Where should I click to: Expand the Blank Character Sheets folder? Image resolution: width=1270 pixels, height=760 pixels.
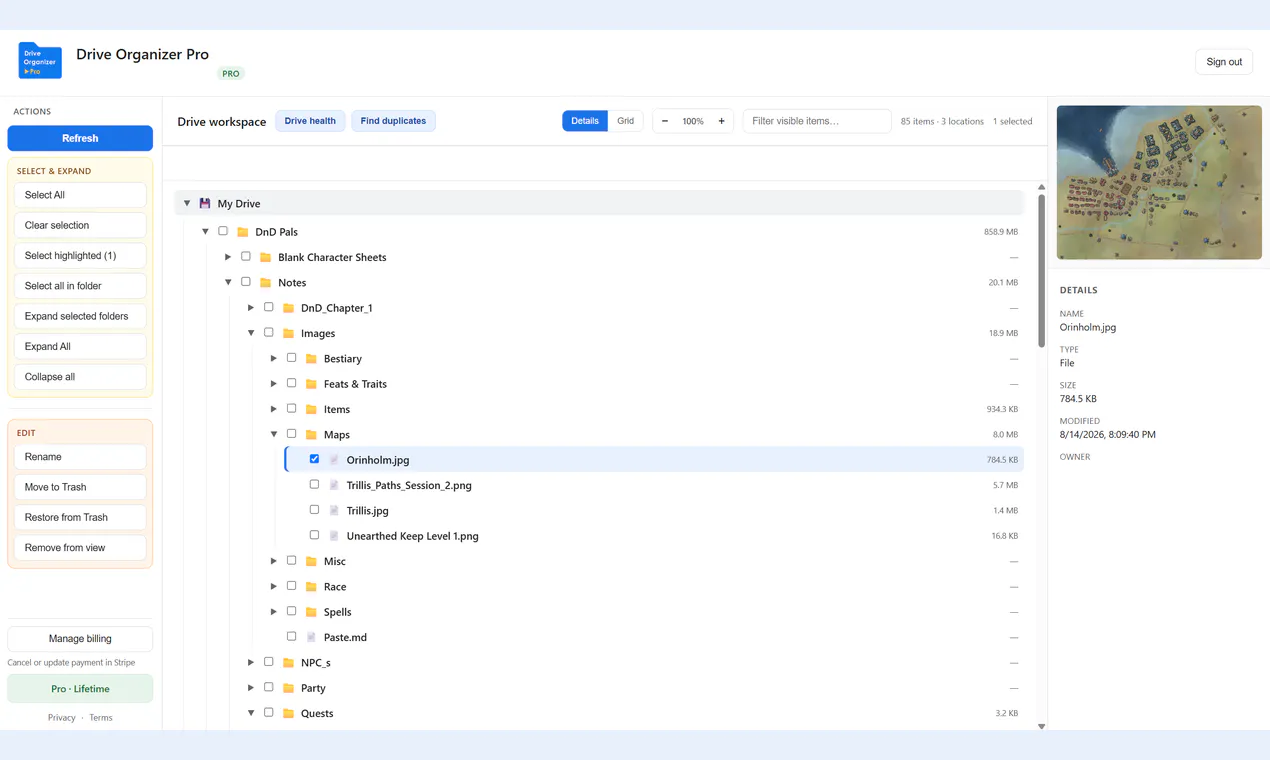[228, 257]
